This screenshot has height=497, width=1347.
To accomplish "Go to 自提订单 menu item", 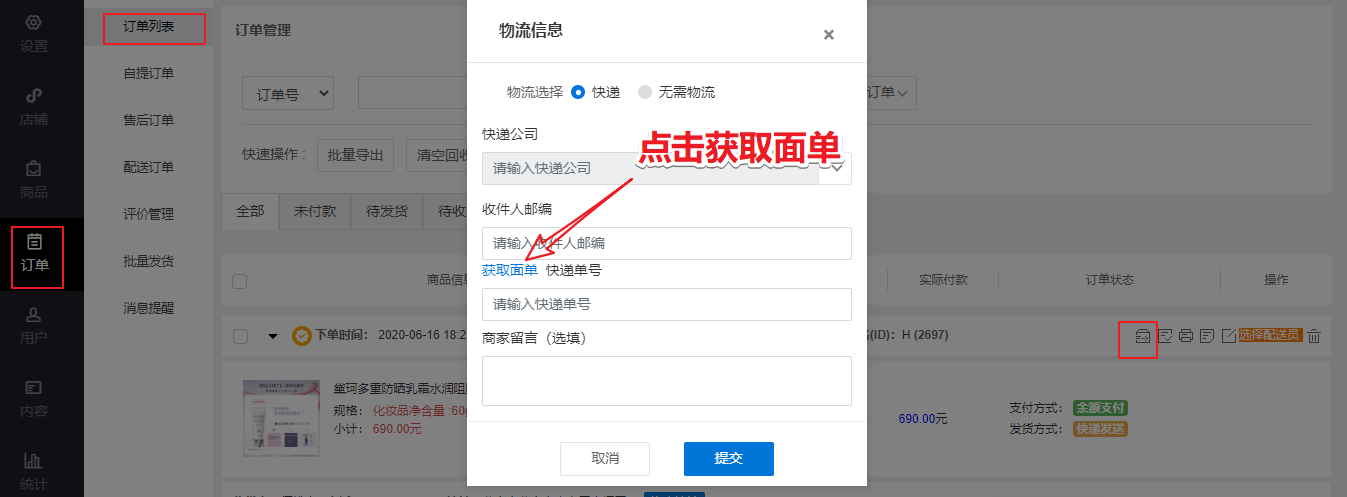I will [x=149, y=73].
